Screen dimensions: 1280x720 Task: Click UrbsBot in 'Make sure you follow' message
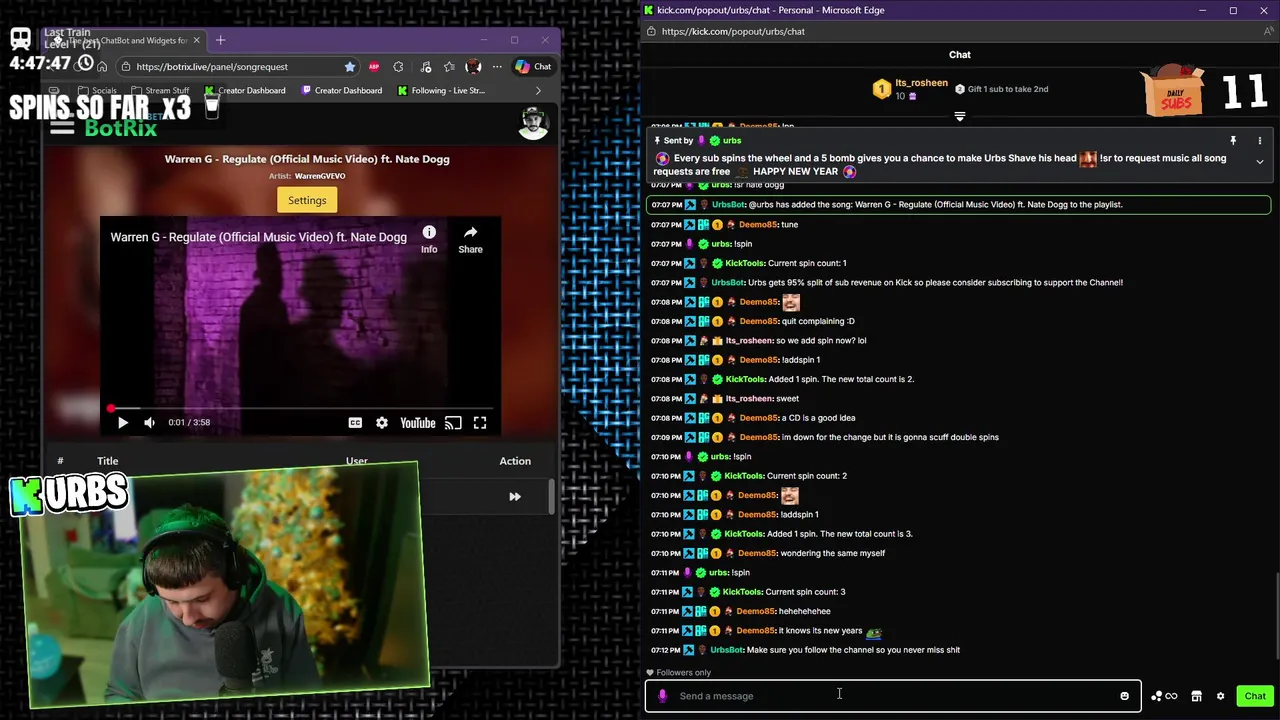pyautogui.click(x=727, y=650)
